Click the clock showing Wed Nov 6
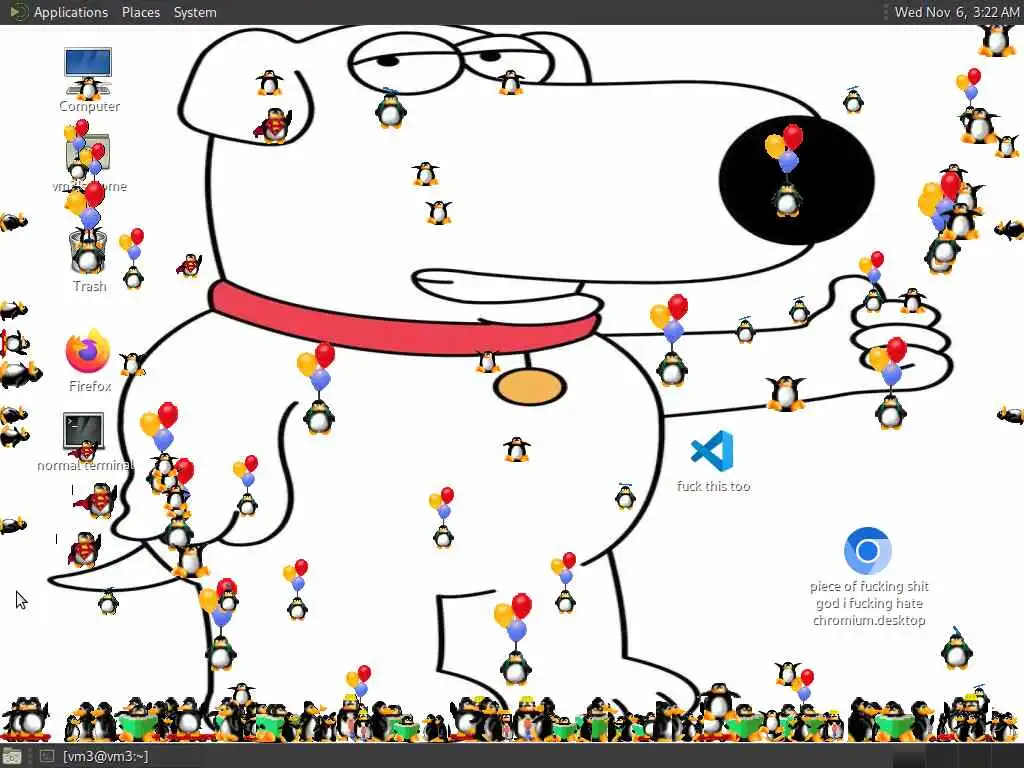 tap(956, 12)
